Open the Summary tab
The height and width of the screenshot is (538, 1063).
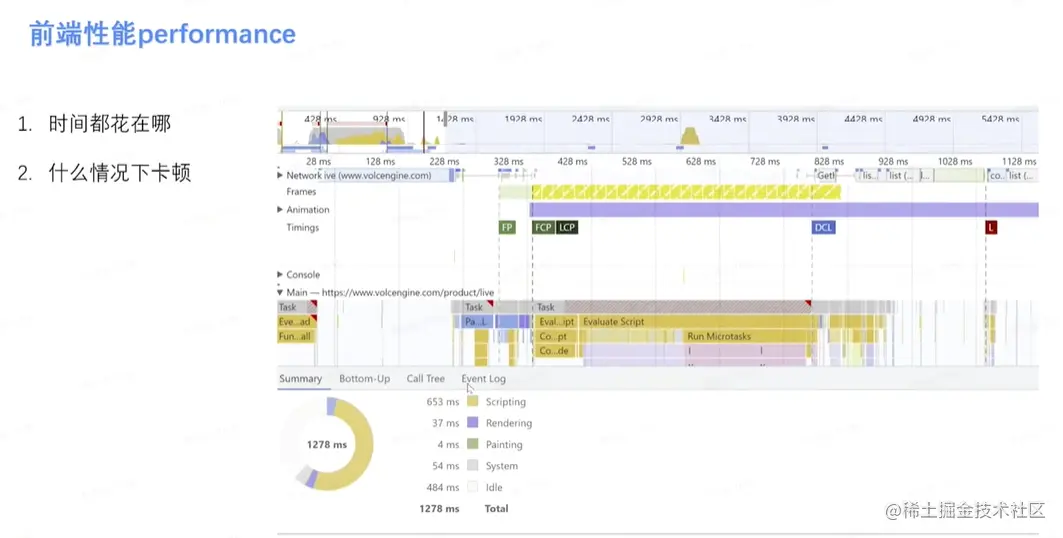[x=300, y=379]
